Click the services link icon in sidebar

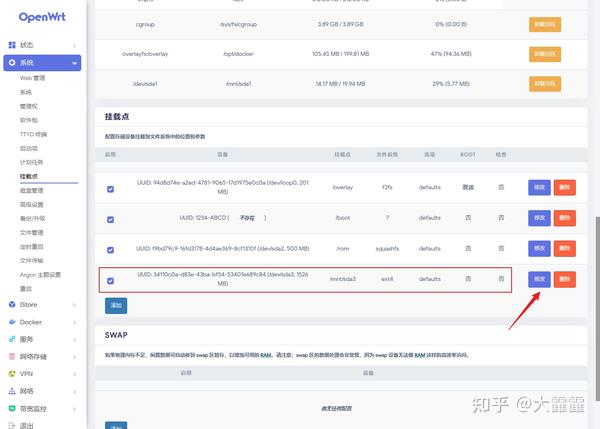[x=12, y=339]
